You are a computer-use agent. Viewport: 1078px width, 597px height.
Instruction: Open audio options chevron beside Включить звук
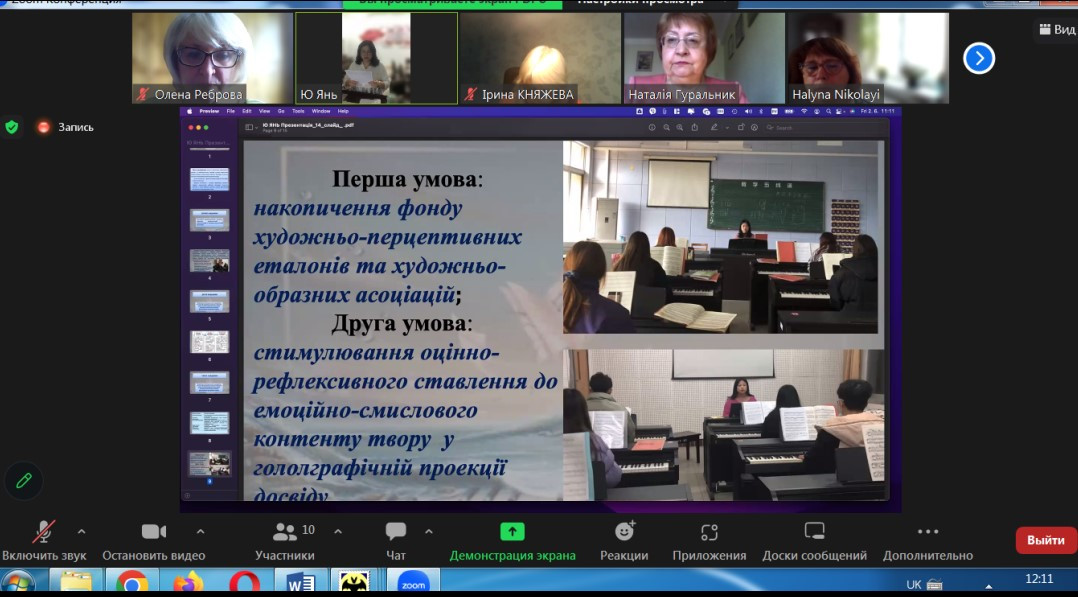[82, 531]
